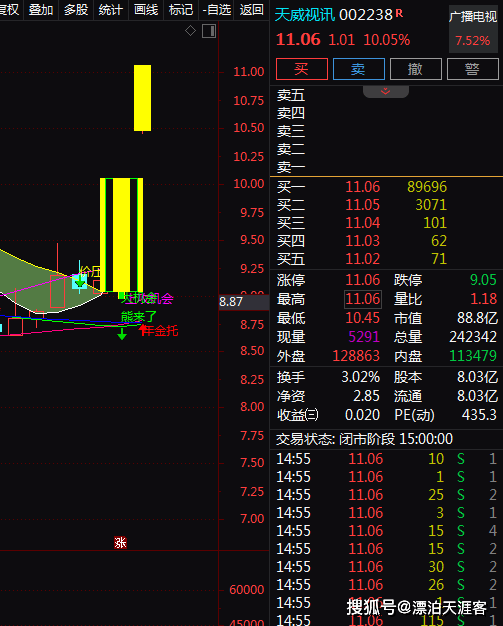Click the 外盘 value 128863
503x626 pixels.
click(x=356, y=356)
